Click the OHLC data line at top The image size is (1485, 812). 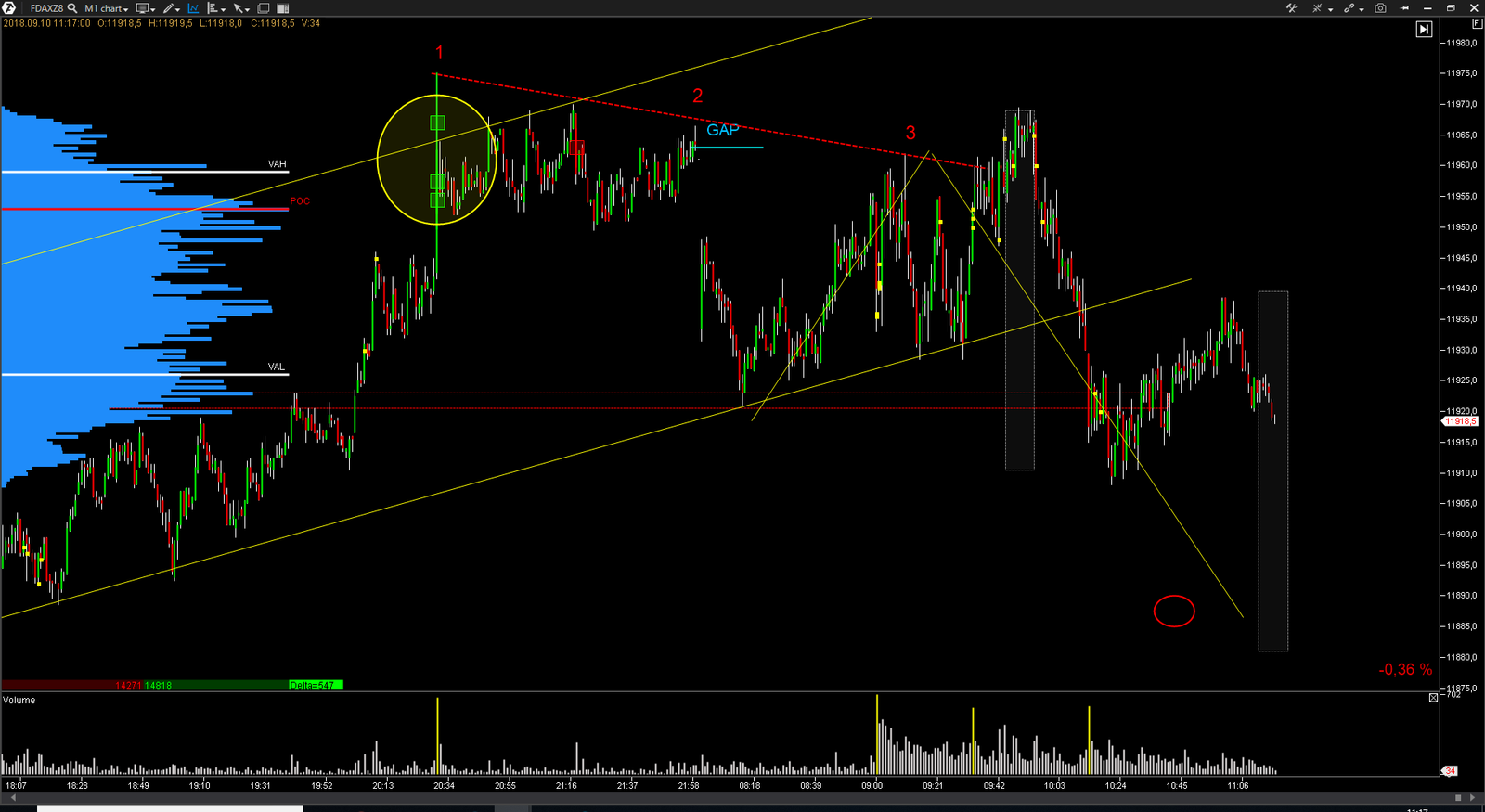tap(161, 23)
